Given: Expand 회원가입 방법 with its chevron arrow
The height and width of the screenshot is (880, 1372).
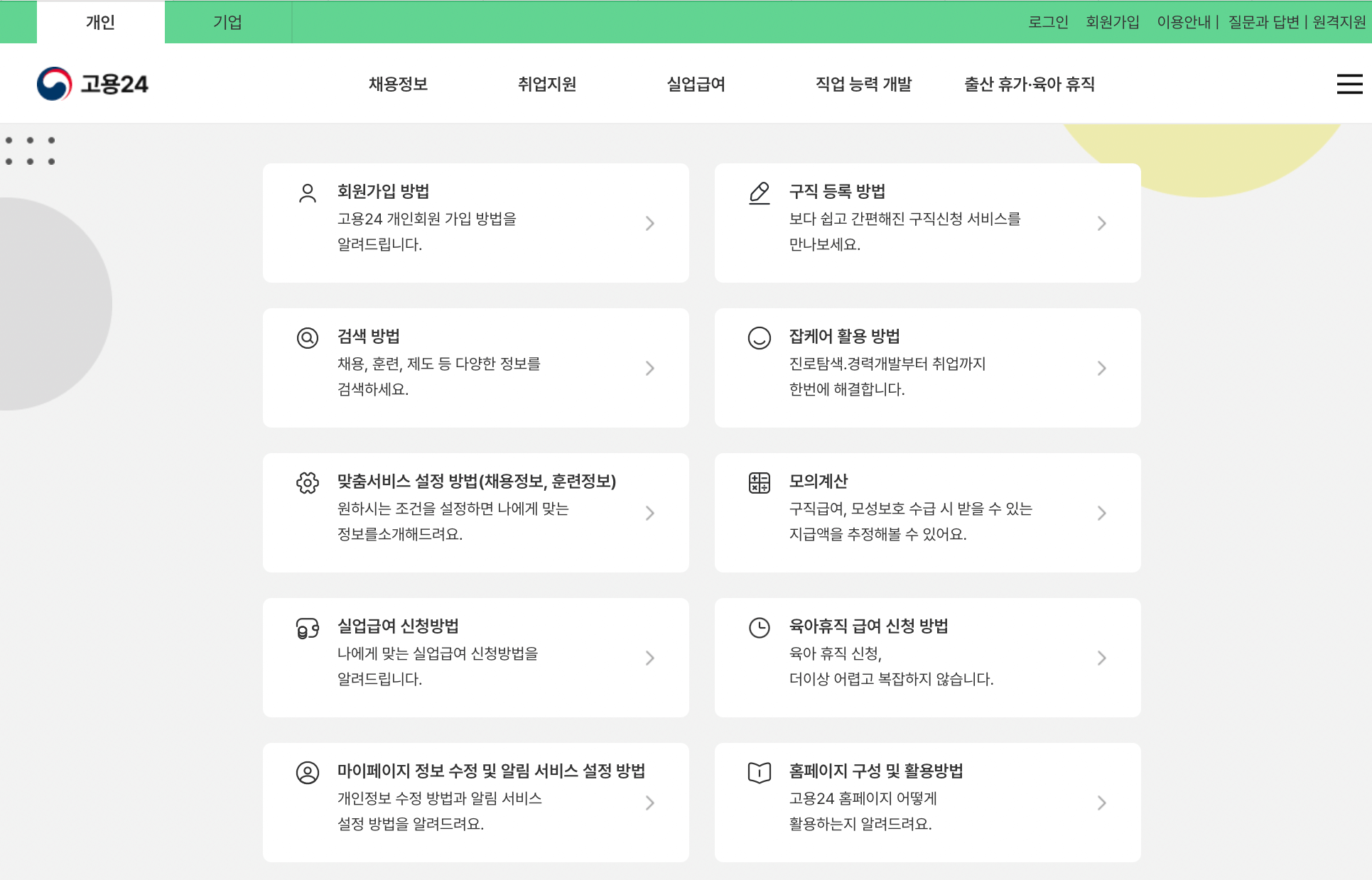Looking at the screenshot, I should click(x=649, y=223).
